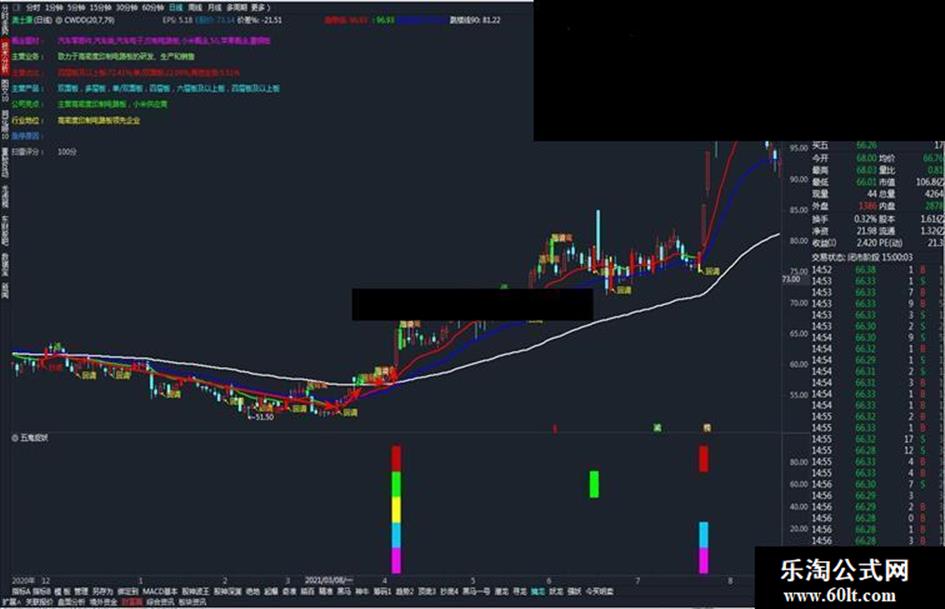The height and width of the screenshot is (609, 945).
Task: Select the 黑马一号 indicator tab
Action: tap(476, 592)
